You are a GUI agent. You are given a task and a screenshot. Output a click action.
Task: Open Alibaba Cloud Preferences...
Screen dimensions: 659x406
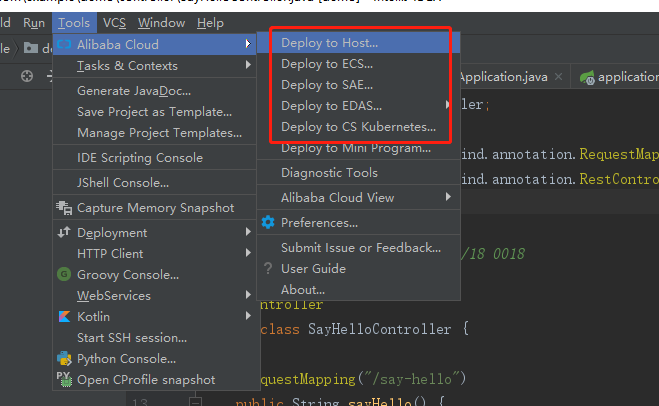click(359, 223)
